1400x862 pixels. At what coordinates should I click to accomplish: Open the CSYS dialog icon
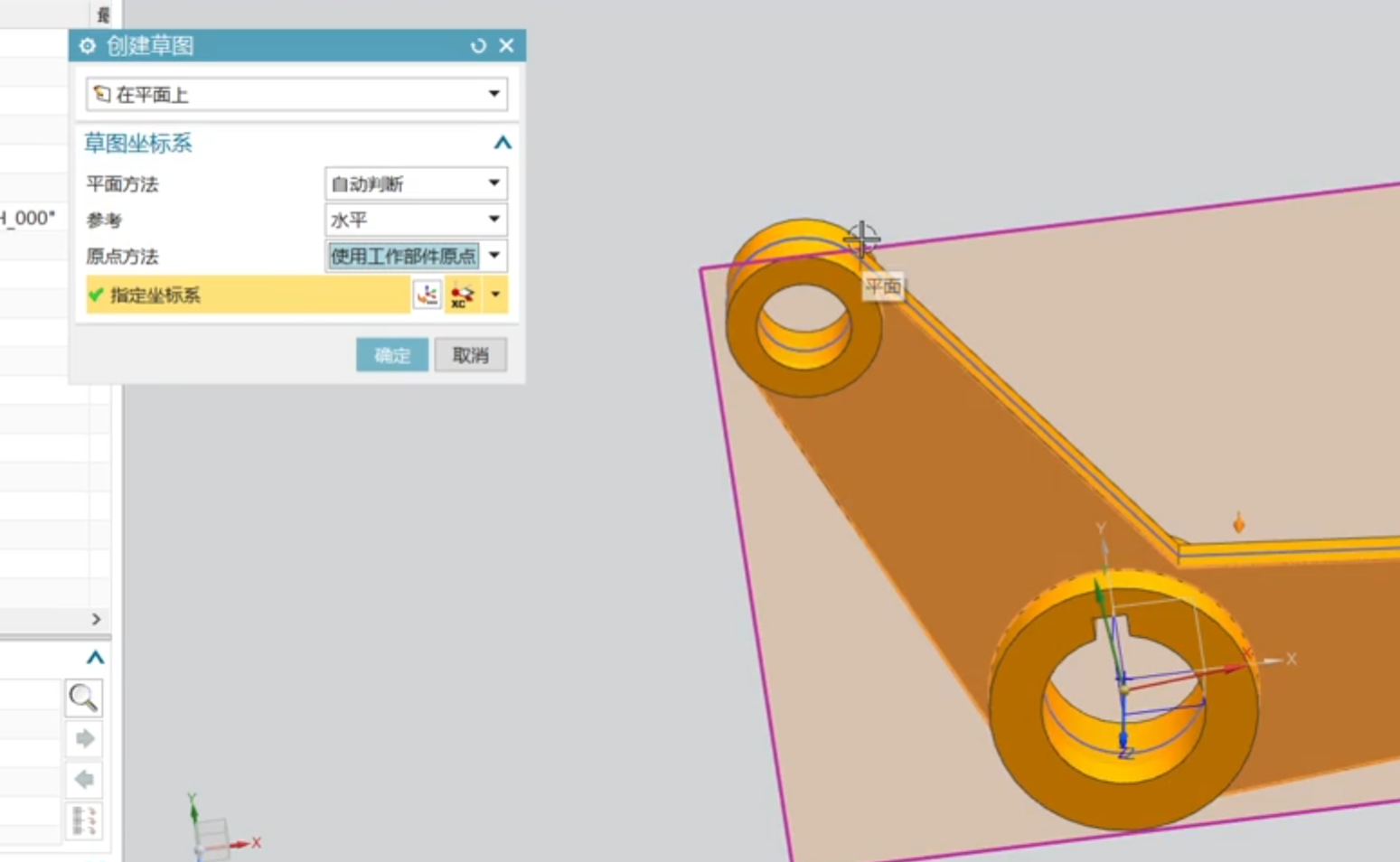[x=428, y=295]
